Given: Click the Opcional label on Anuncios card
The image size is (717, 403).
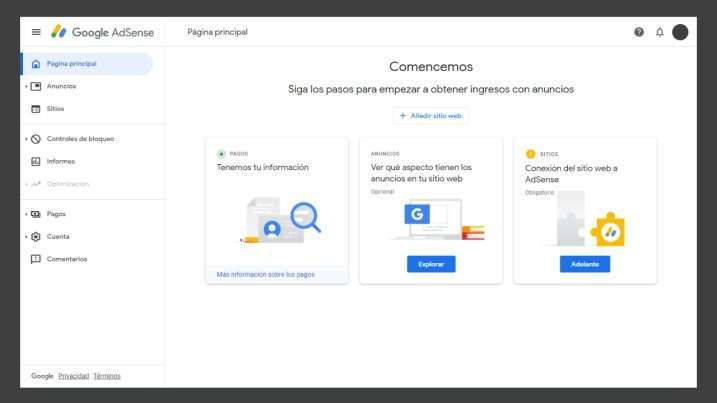Looking at the screenshot, I should 382,192.
